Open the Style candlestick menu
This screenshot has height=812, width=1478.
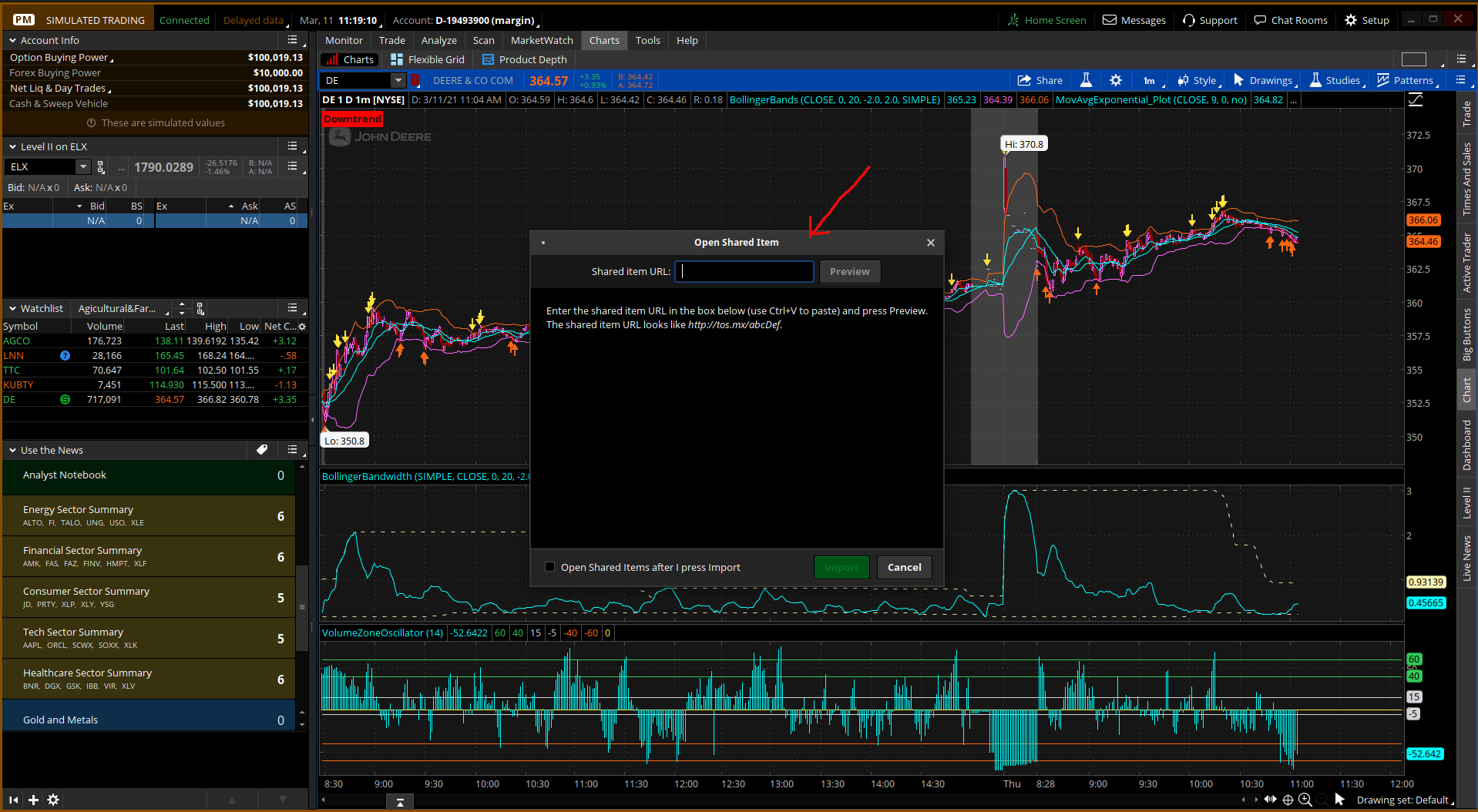1198,80
